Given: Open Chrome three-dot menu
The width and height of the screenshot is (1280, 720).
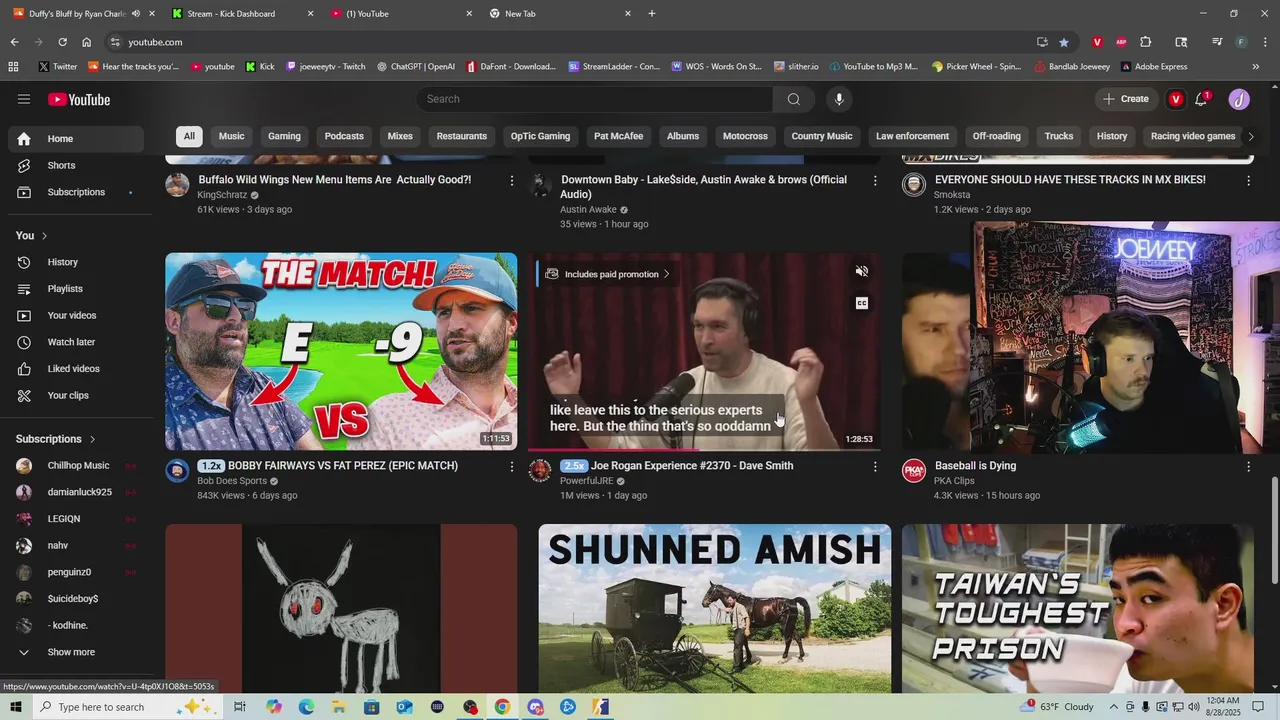Looking at the screenshot, I should tap(1265, 42).
